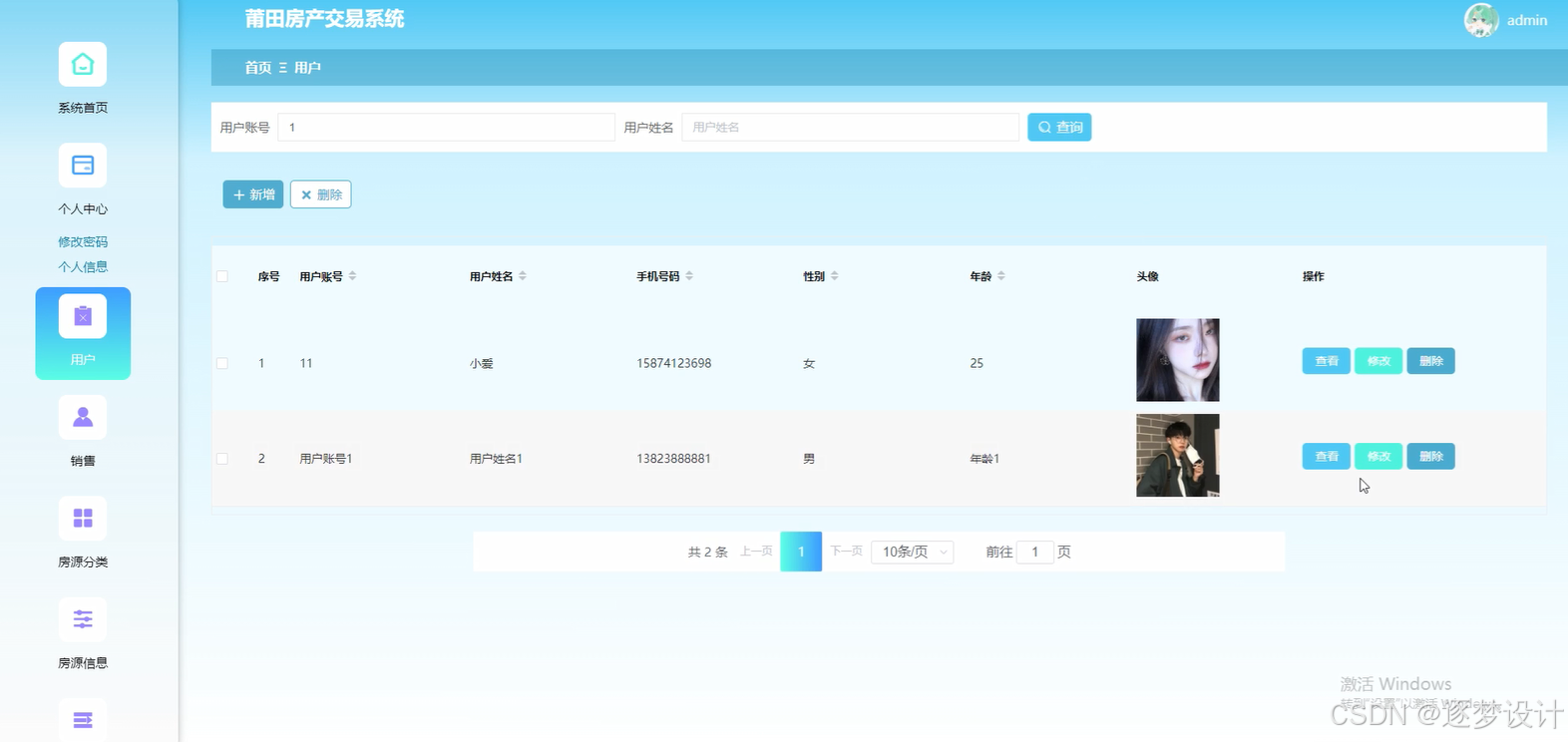Click 首页 in the breadcrumb
Screen dimensions: 1568x742
click(x=258, y=68)
